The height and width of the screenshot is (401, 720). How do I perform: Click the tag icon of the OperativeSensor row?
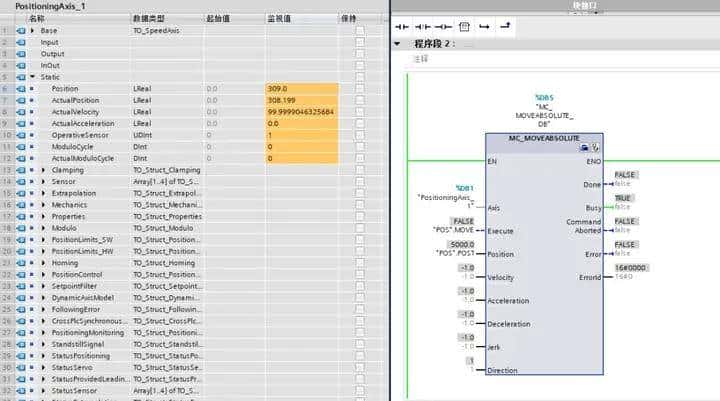click(x=21, y=135)
